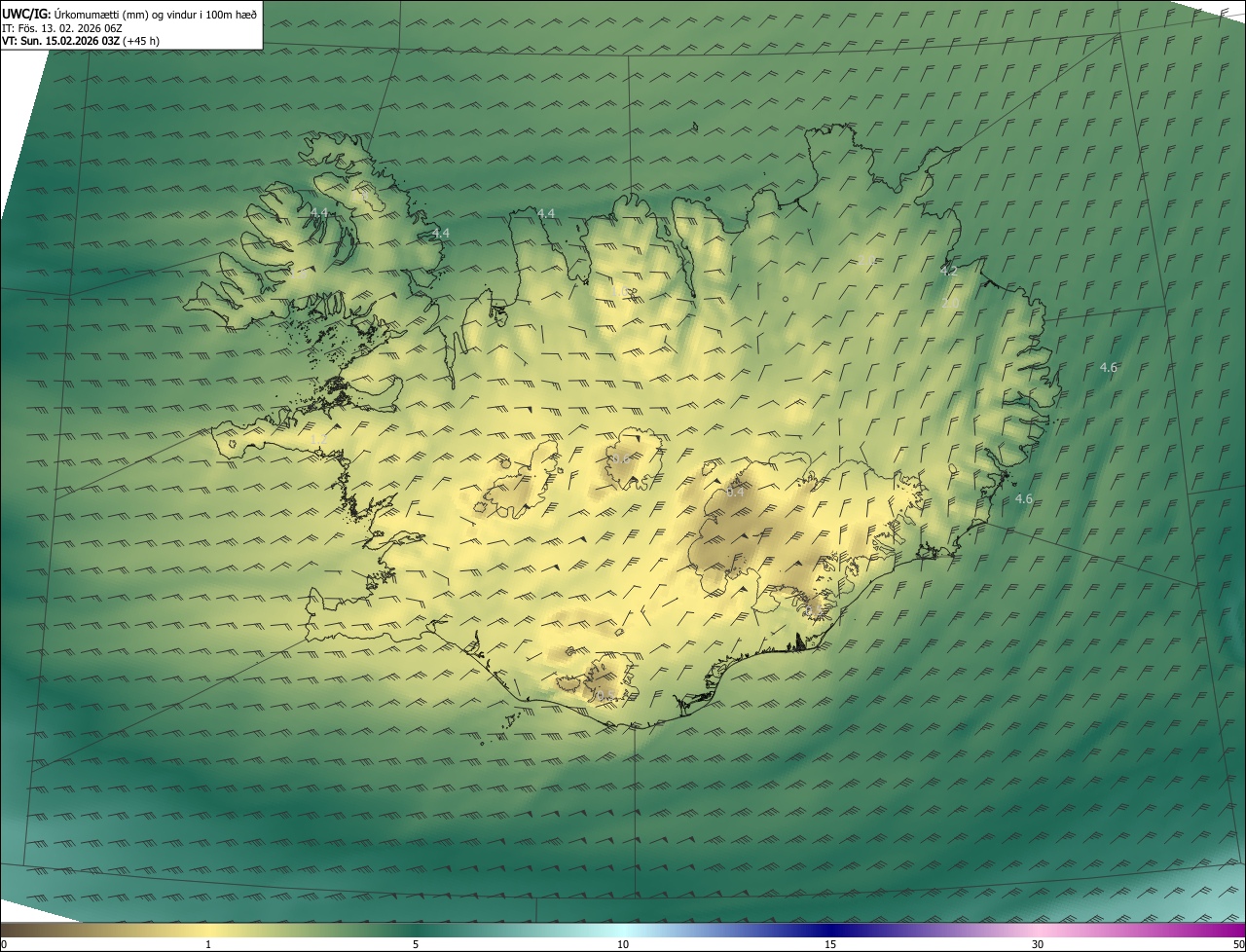Click the "0.6" value on the map
The height and width of the screenshot is (952, 1246).
coord(620,458)
